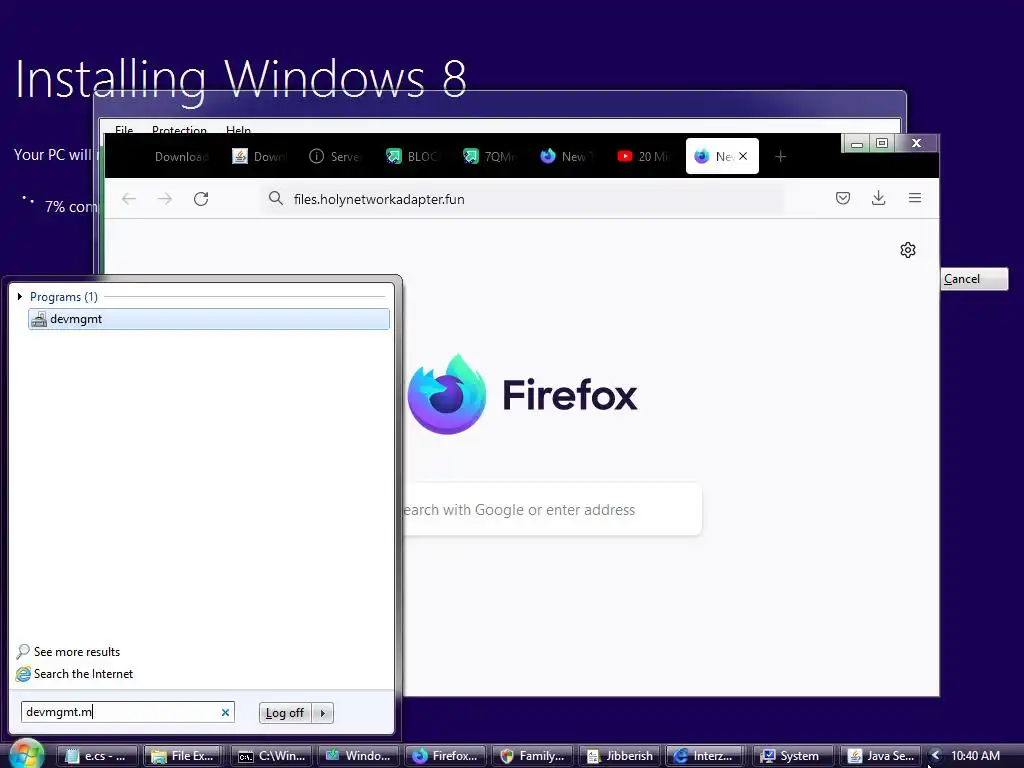The width and height of the screenshot is (1024, 768).
Task: Click the Firefox address bar
Action: point(522,199)
